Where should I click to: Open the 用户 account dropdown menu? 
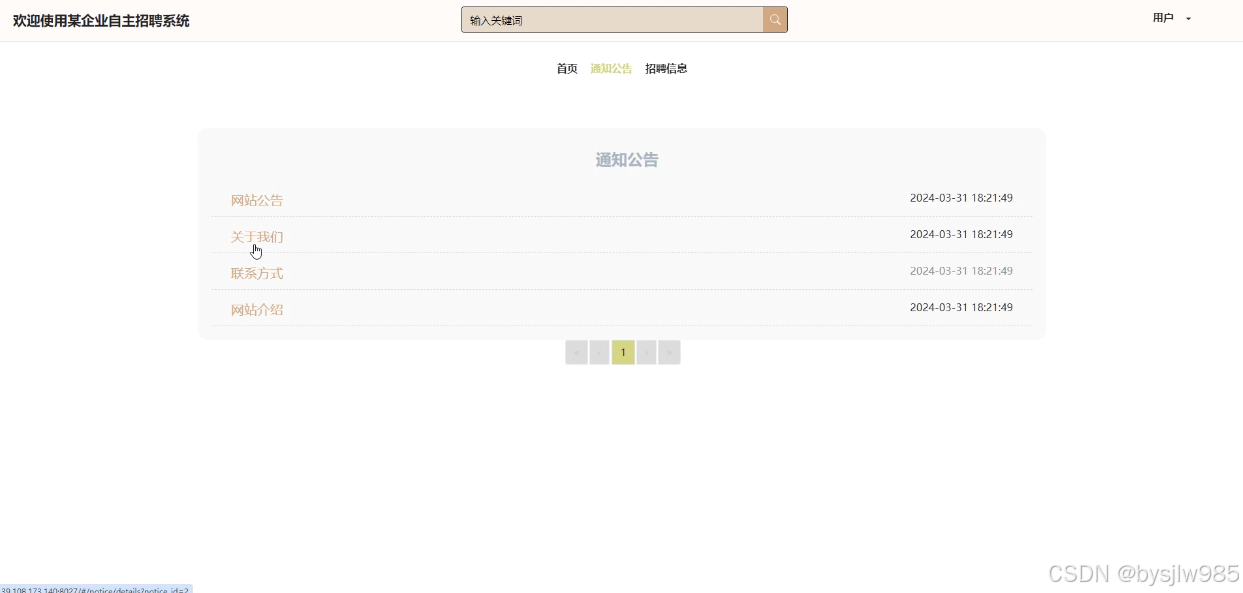pyautogui.click(x=1163, y=18)
